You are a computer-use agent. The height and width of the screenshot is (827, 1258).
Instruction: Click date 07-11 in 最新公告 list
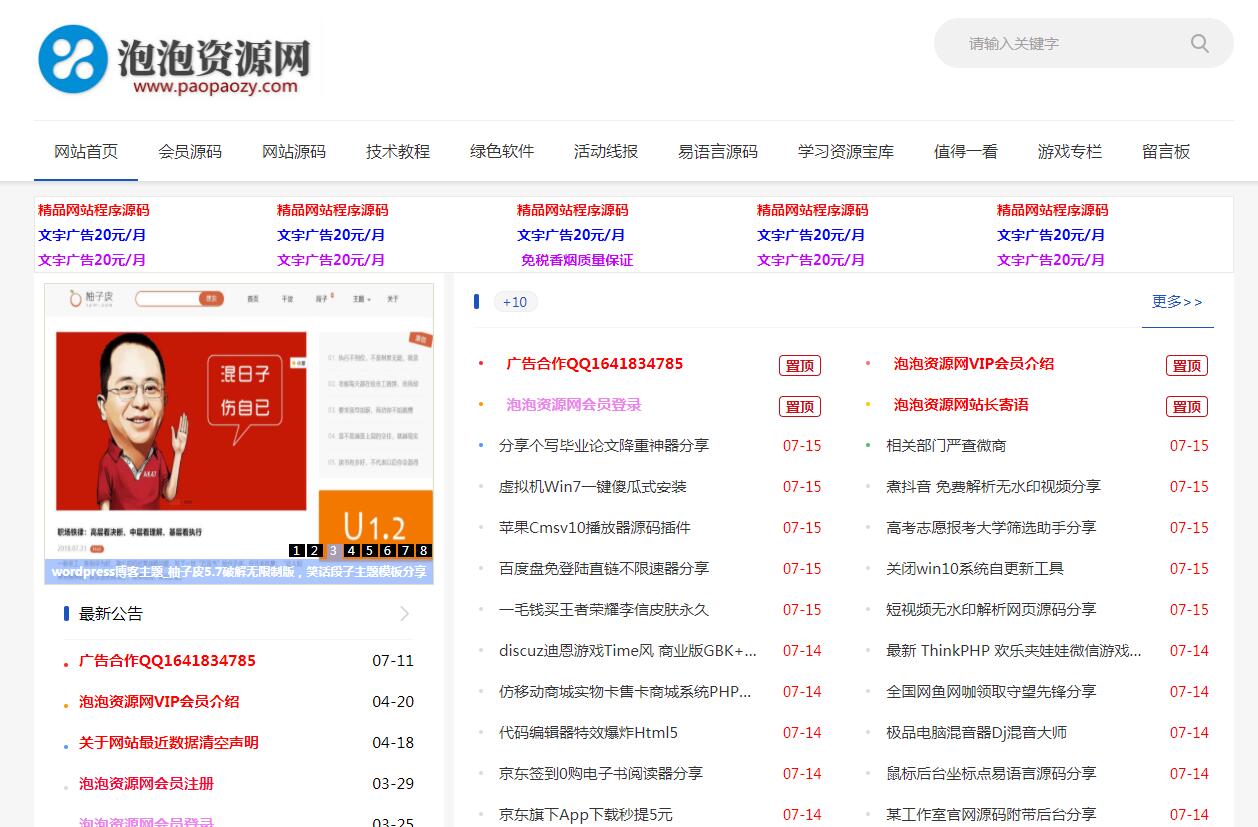(393, 661)
